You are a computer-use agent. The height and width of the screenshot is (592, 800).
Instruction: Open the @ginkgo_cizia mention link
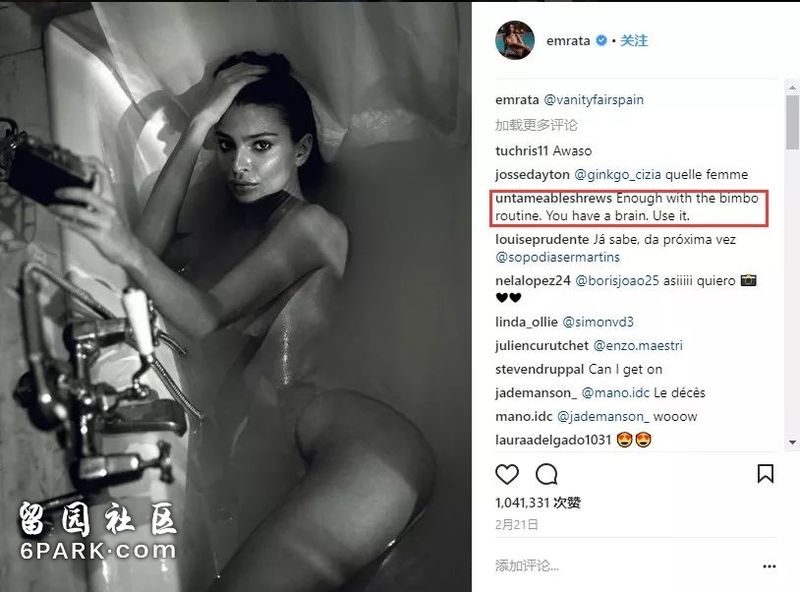618,175
